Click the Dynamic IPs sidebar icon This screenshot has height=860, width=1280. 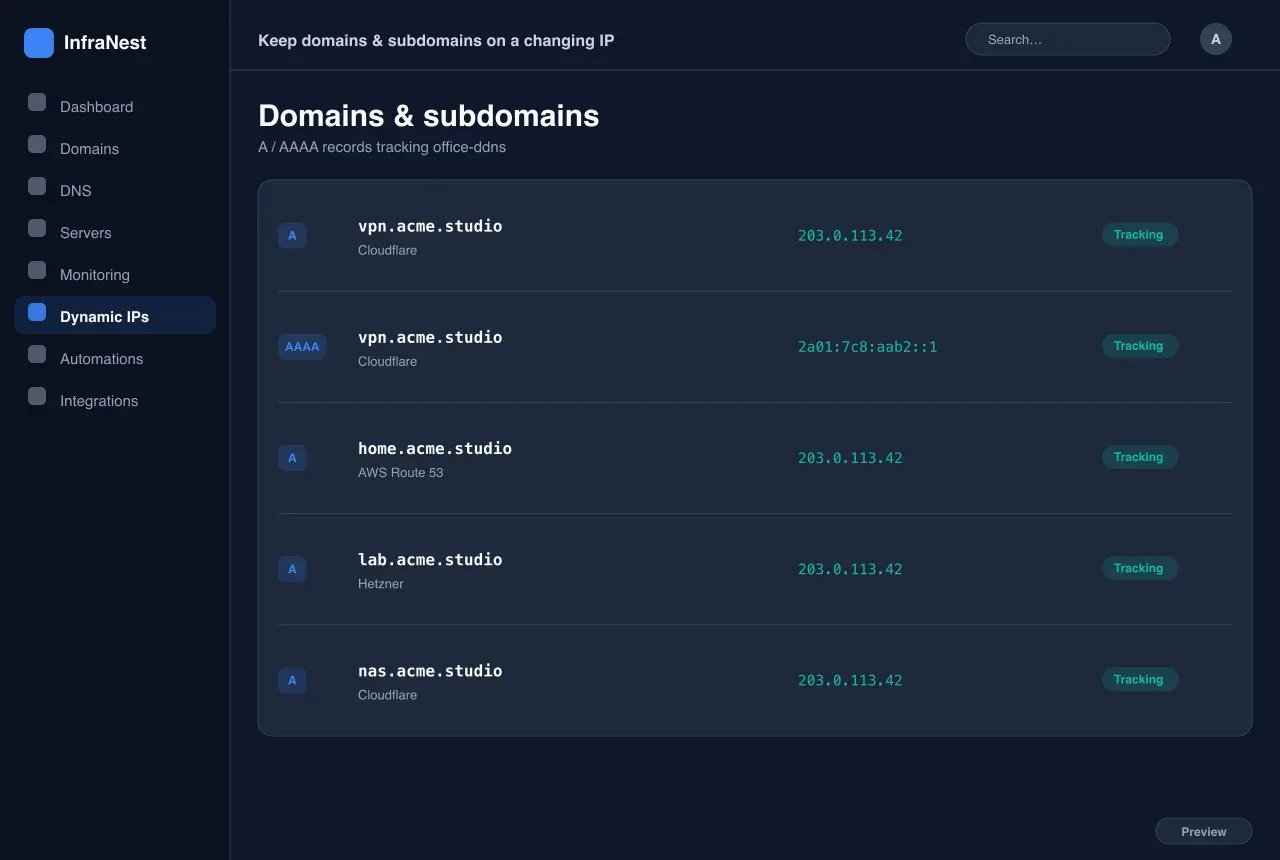[x=37, y=312]
